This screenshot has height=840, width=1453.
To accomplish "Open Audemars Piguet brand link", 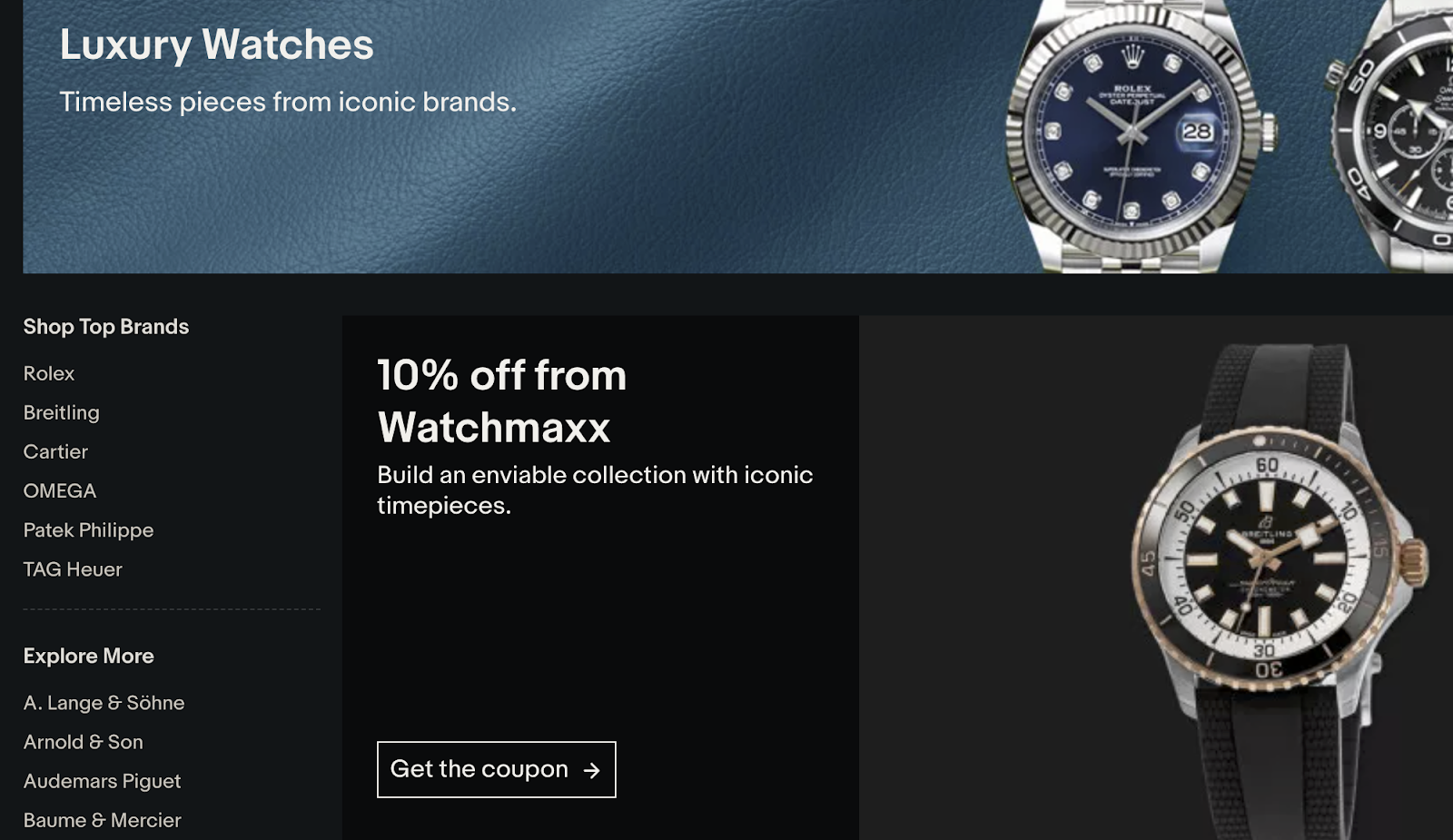I will tap(102, 781).
